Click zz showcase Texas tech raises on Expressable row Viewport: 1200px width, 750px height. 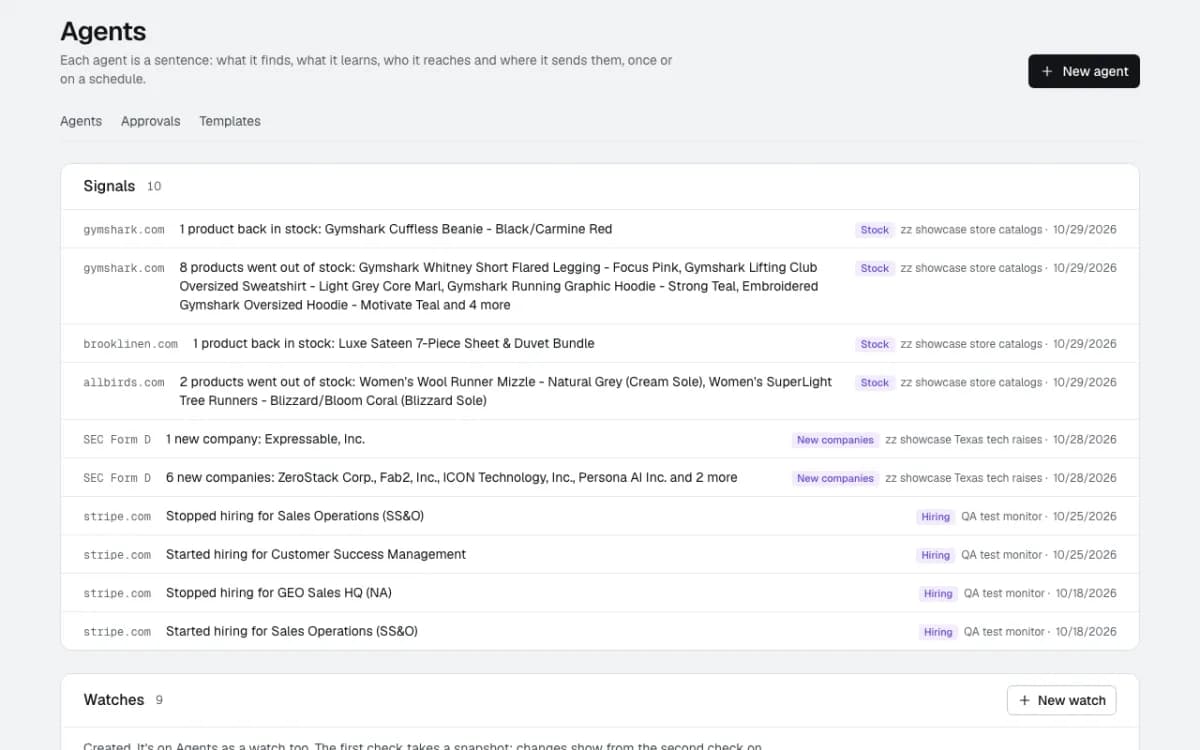click(964, 440)
